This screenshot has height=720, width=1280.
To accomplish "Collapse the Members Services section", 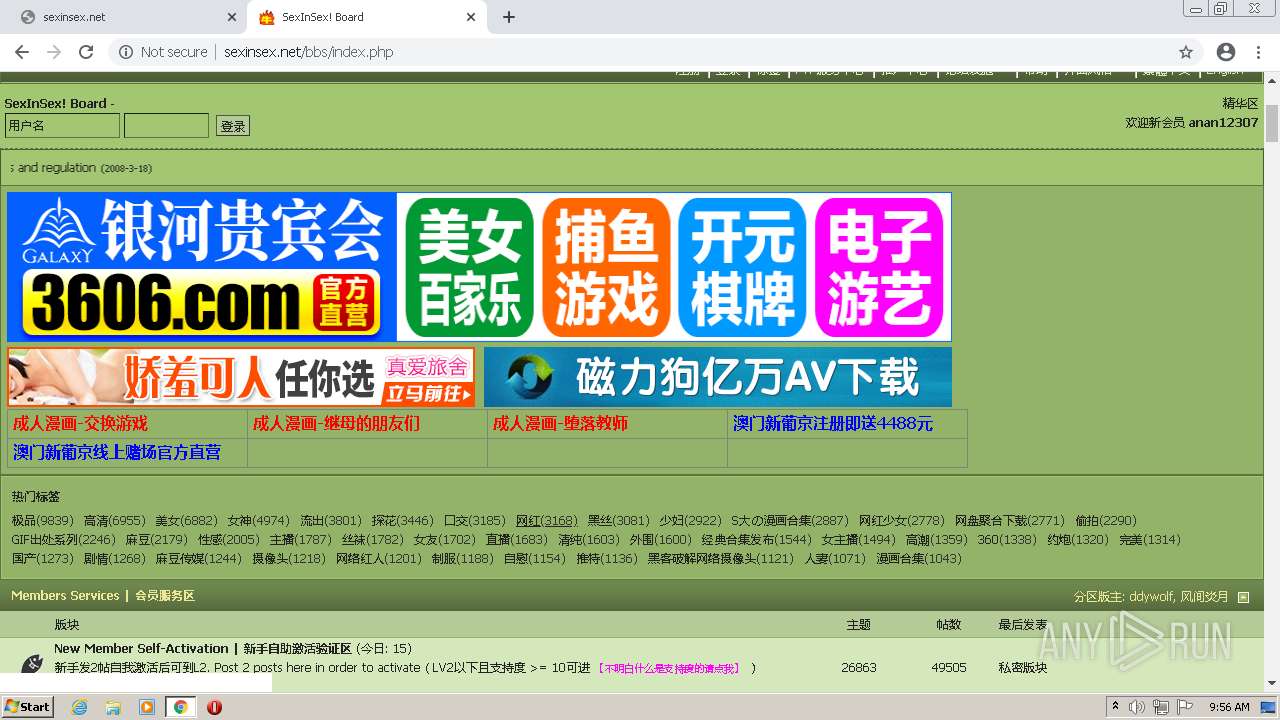I will click(x=1243, y=597).
